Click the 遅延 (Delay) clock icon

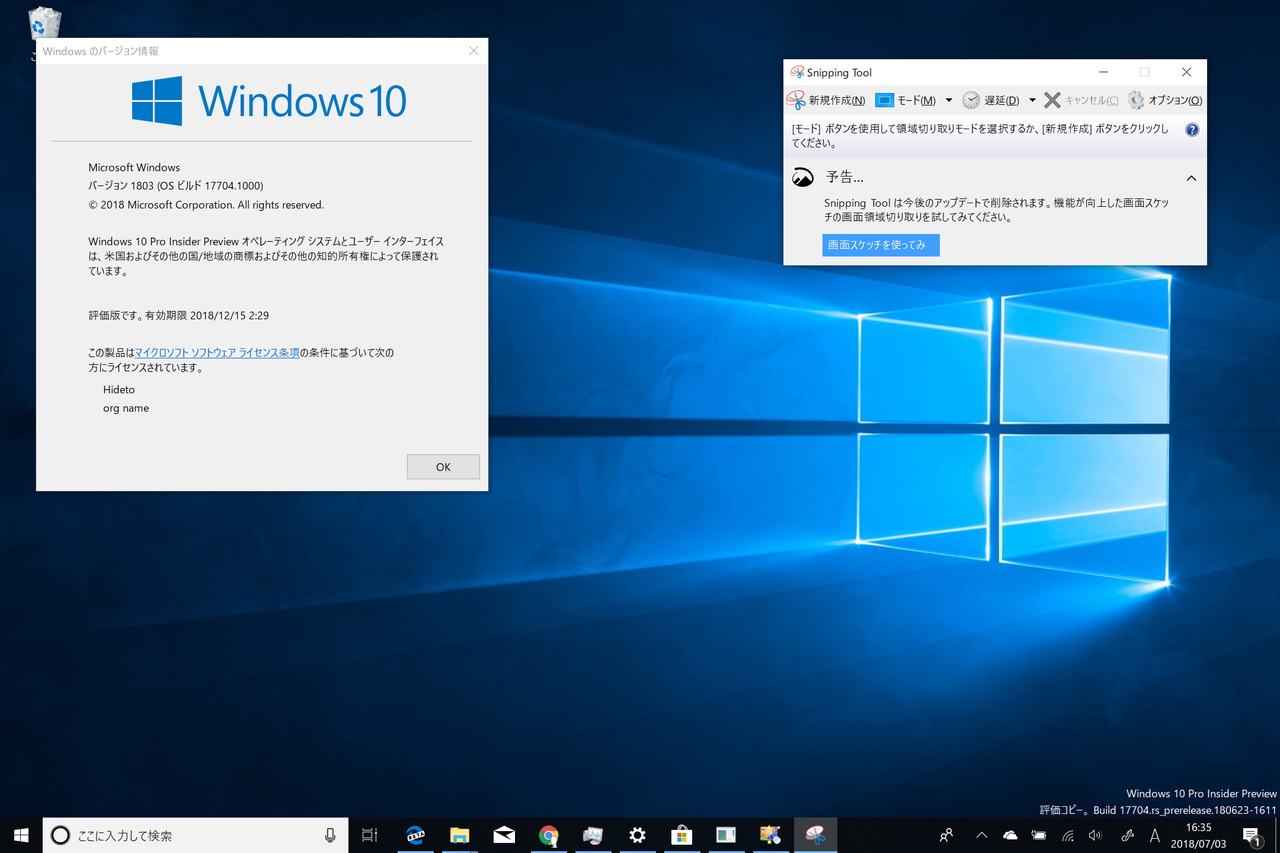click(970, 99)
